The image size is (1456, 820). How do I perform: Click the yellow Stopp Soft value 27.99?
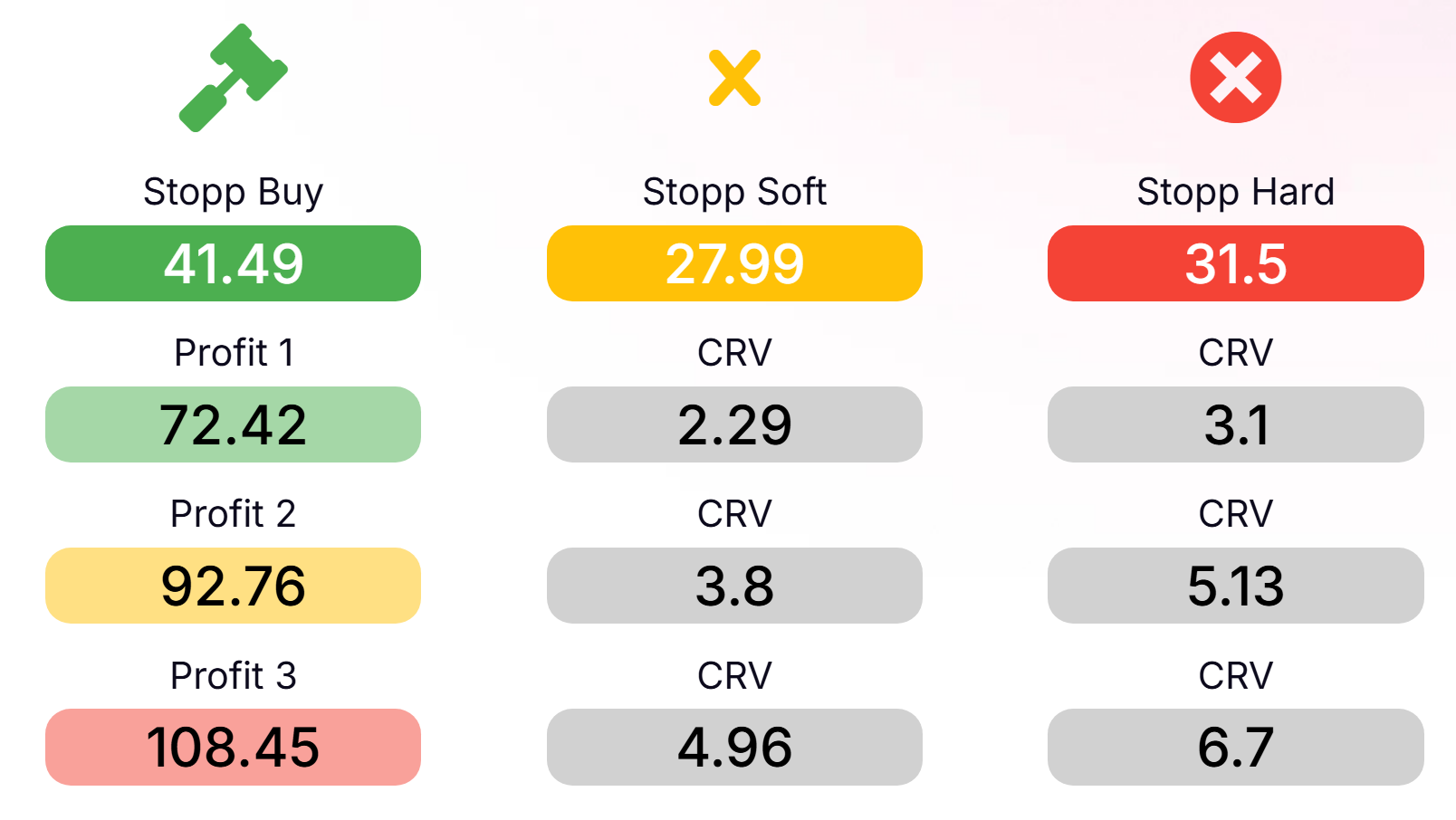[x=734, y=263]
